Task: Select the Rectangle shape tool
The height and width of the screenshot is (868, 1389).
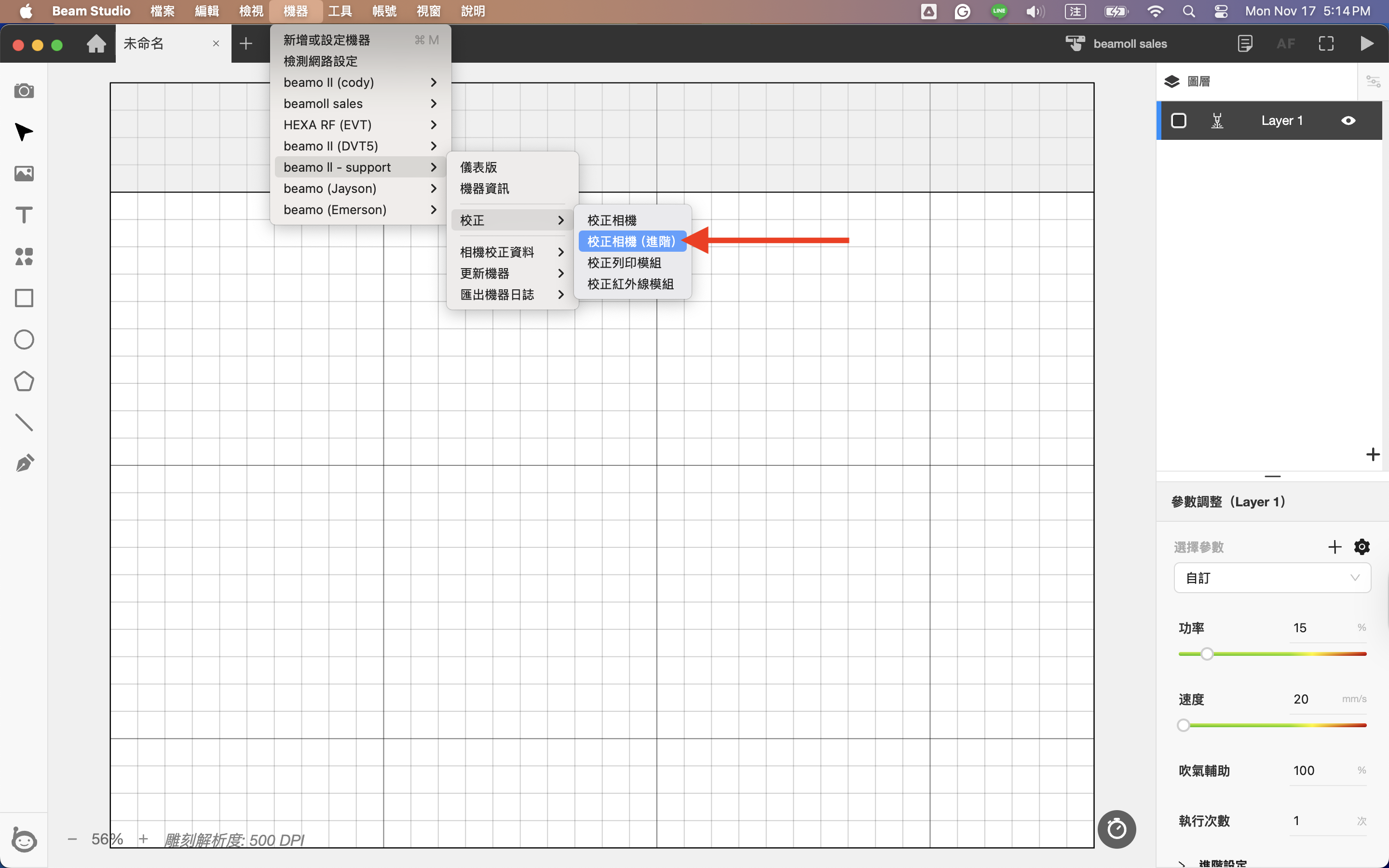Action: (x=24, y=298)
